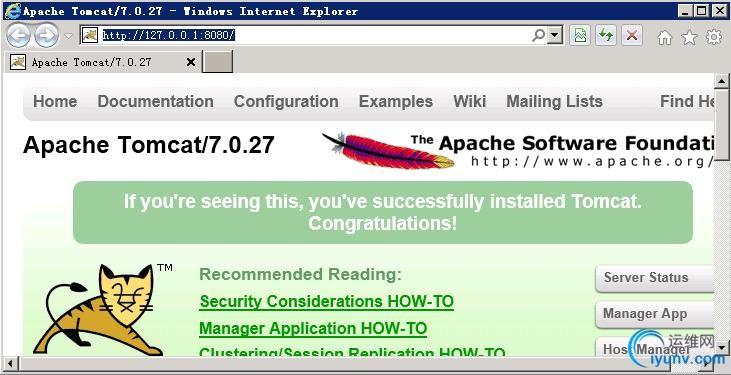This screenshot has width=731, height=375.
Task: Click the Server Status button
Action: [x=654, y=278]
